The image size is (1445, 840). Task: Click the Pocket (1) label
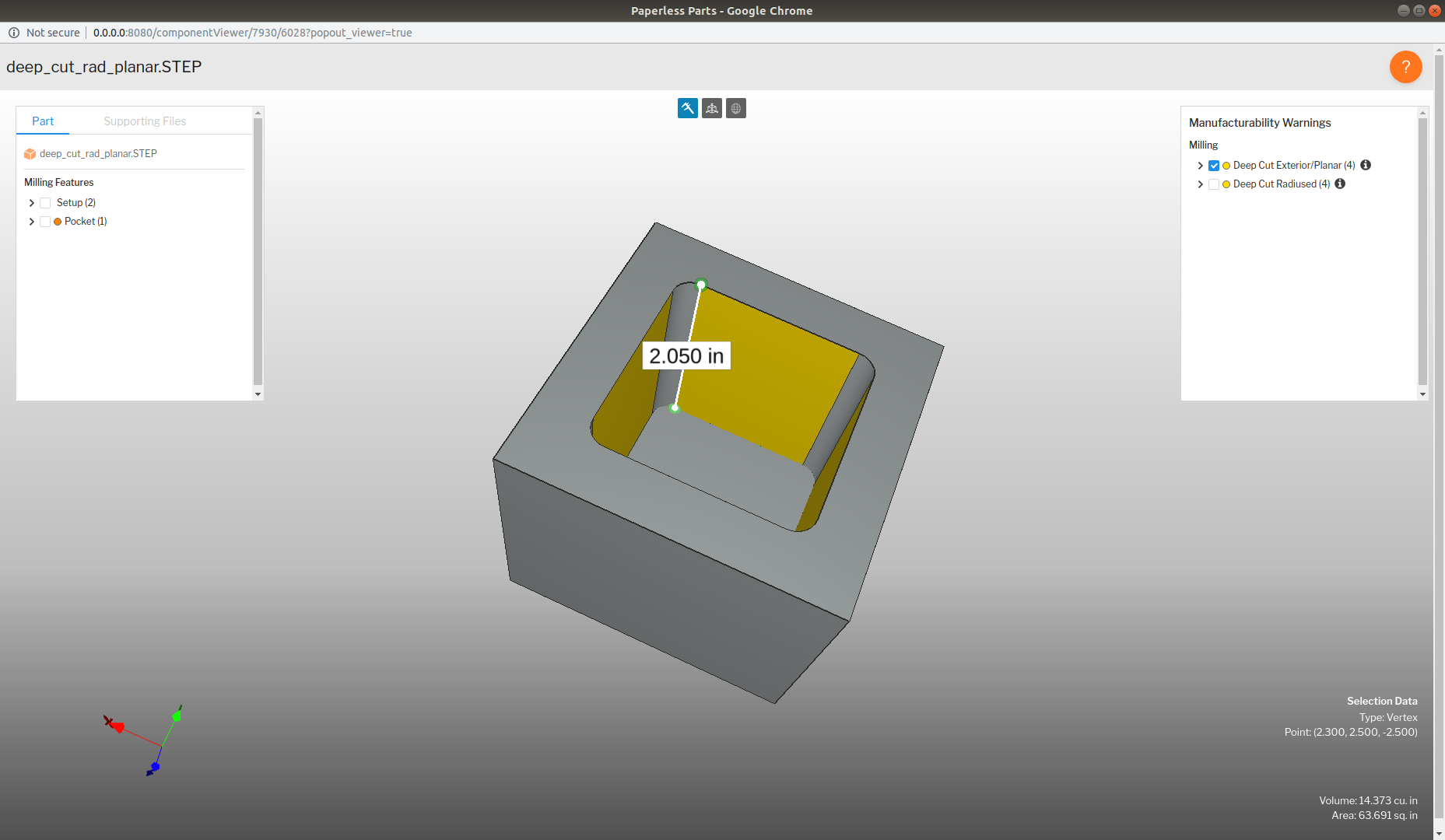[86, 221]
